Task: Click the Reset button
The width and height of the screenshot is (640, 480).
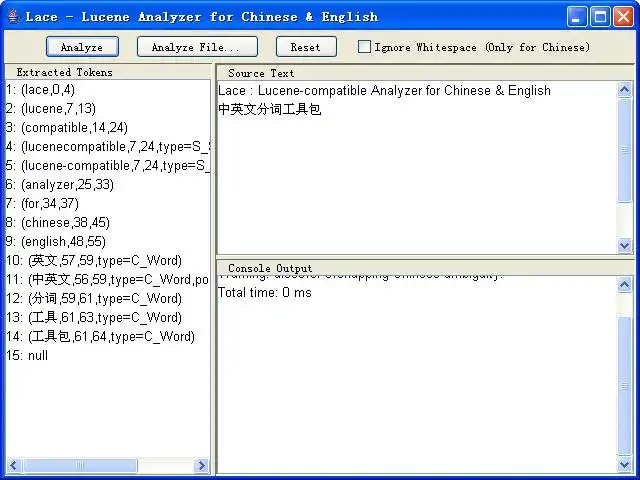Action: 306,47
